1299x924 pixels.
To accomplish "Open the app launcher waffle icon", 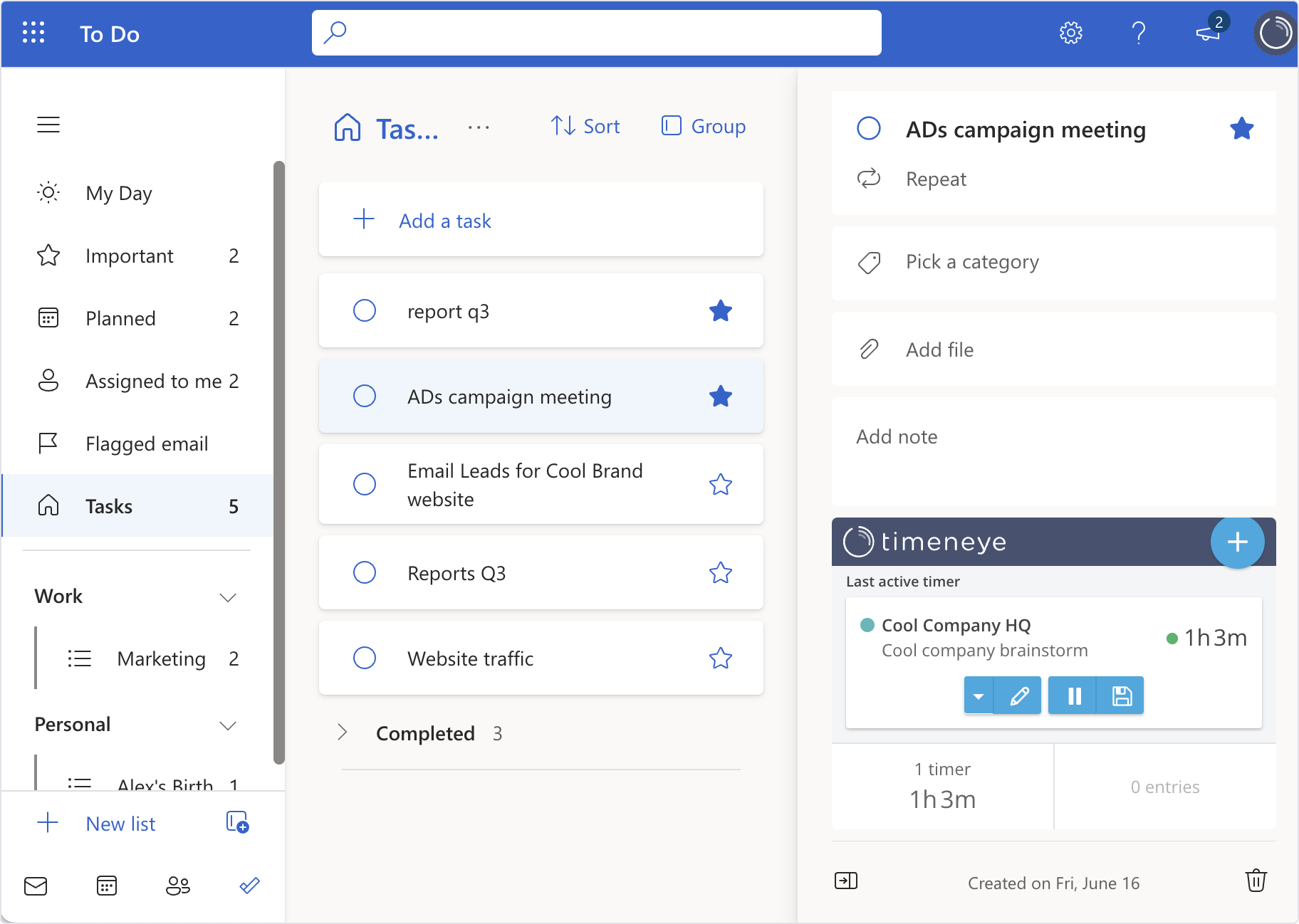I will pyautogui.click(x=33, y=33).
